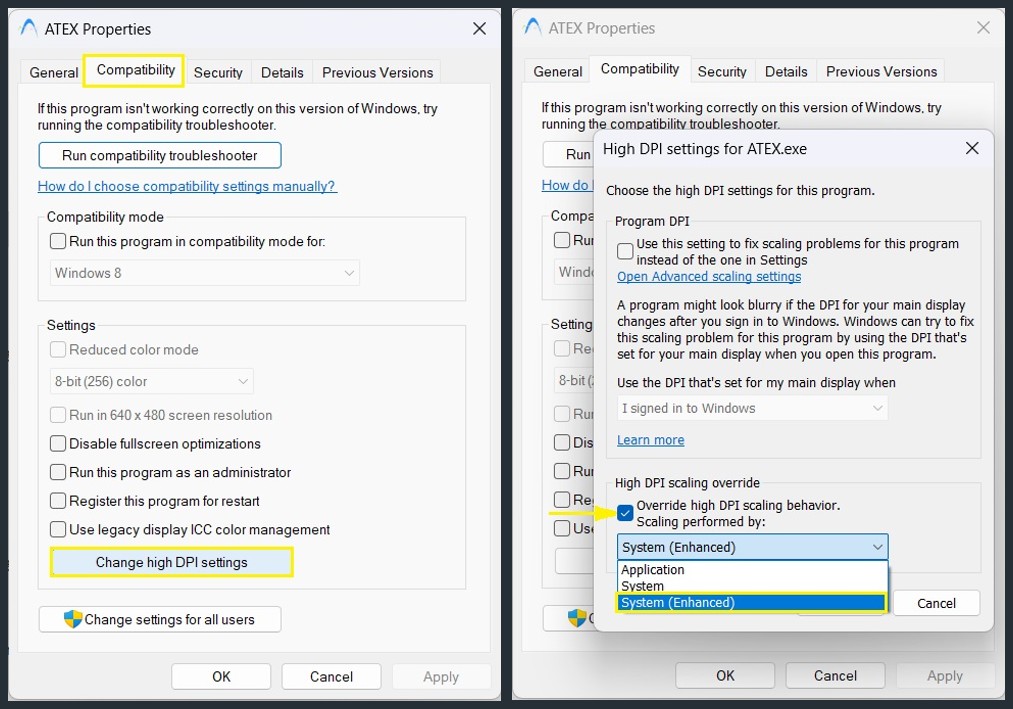This screenshot has width=1013, height=709.
Task: Click Apply in the Properties window without the DPI dialog
Action: click(x=441, y=677)
